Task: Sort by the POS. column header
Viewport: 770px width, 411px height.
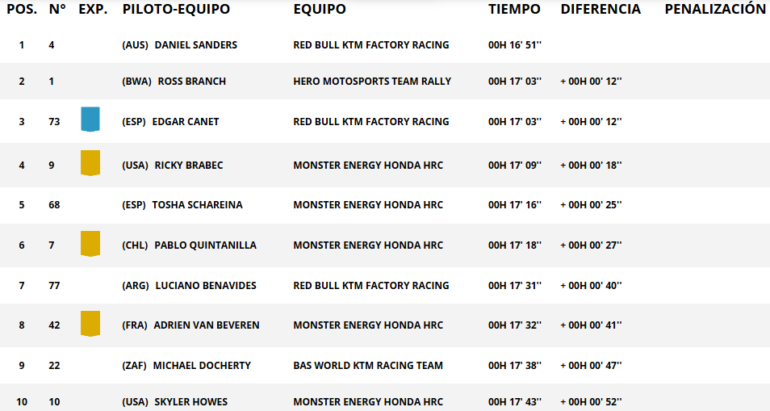Action: point(22,9)
